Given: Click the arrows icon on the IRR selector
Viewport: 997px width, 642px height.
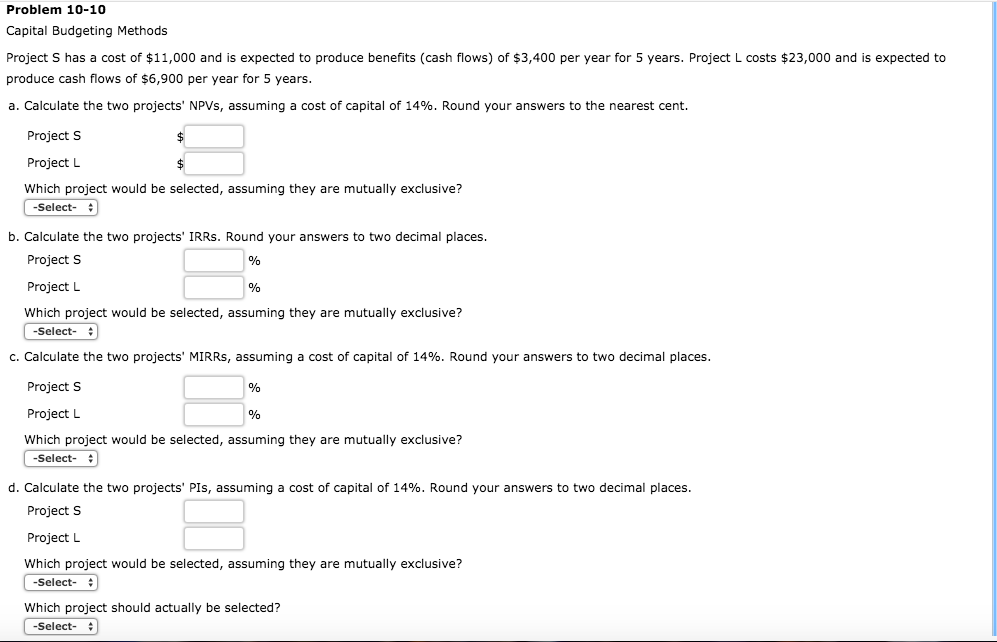Looking at the screenshot, I should 88,331.
